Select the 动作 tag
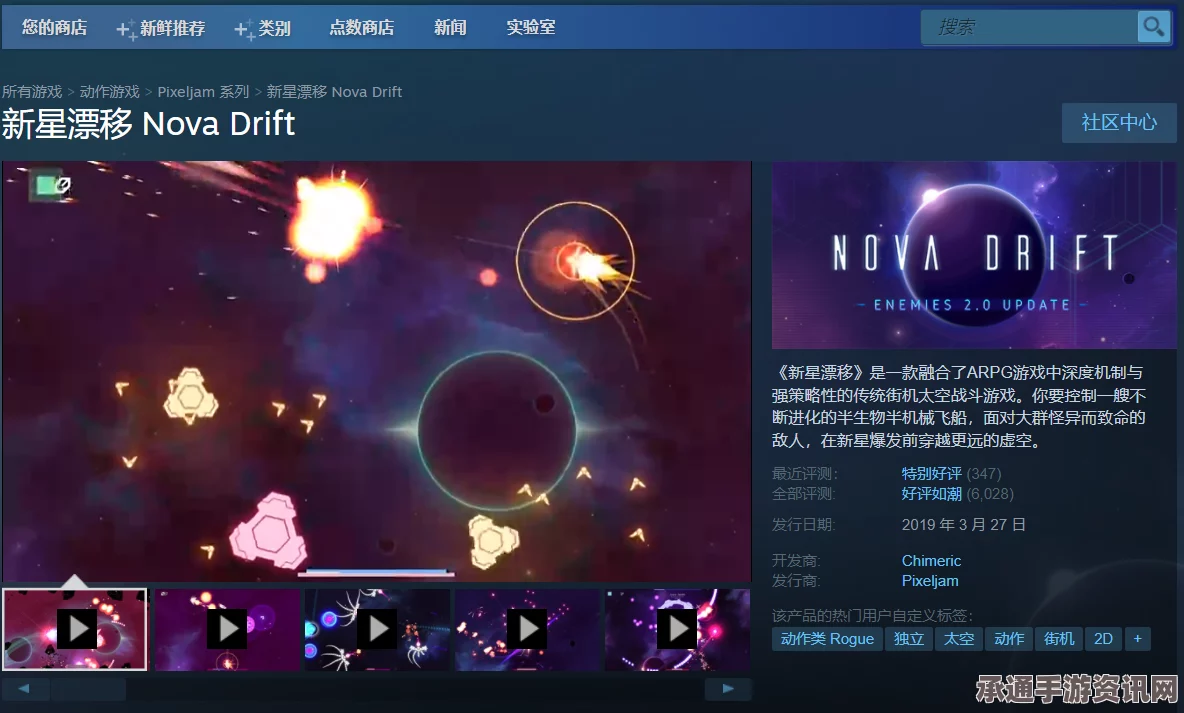This screenshot has height=713, width=1184. click(1009, 639)
